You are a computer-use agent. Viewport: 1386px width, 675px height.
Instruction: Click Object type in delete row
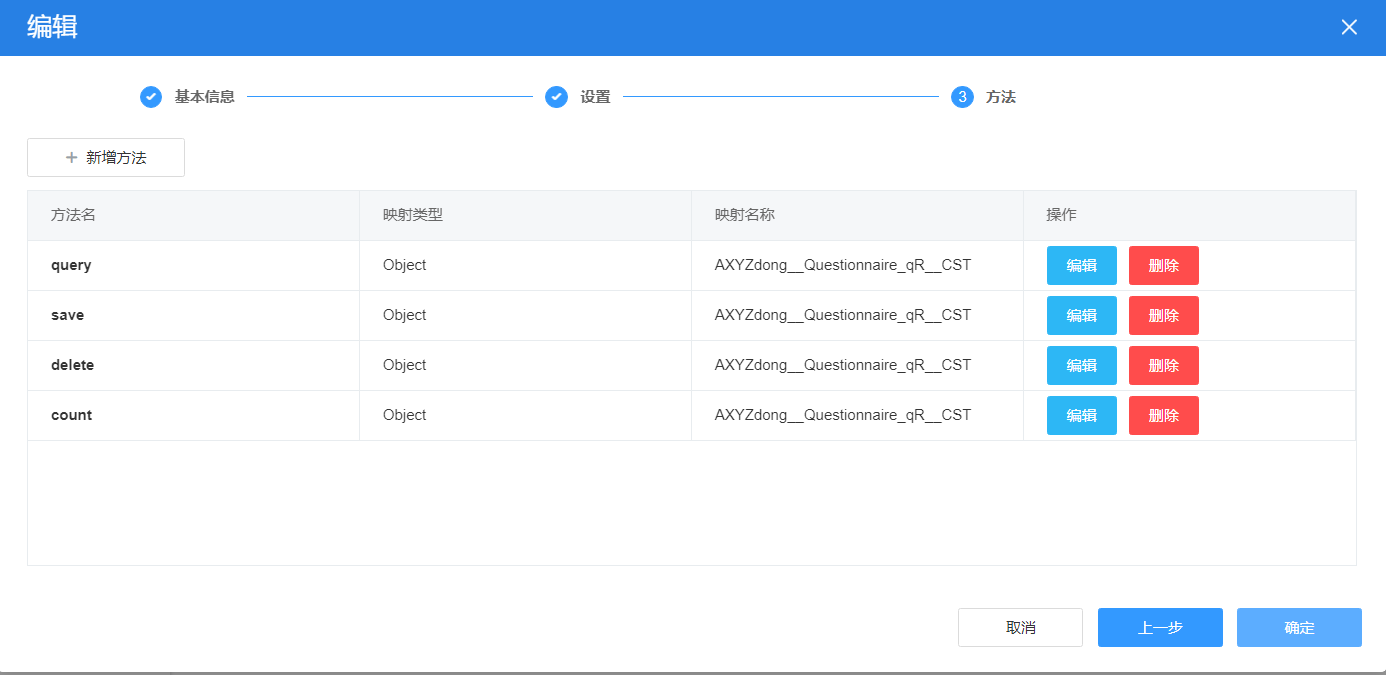tap(404, 365)
